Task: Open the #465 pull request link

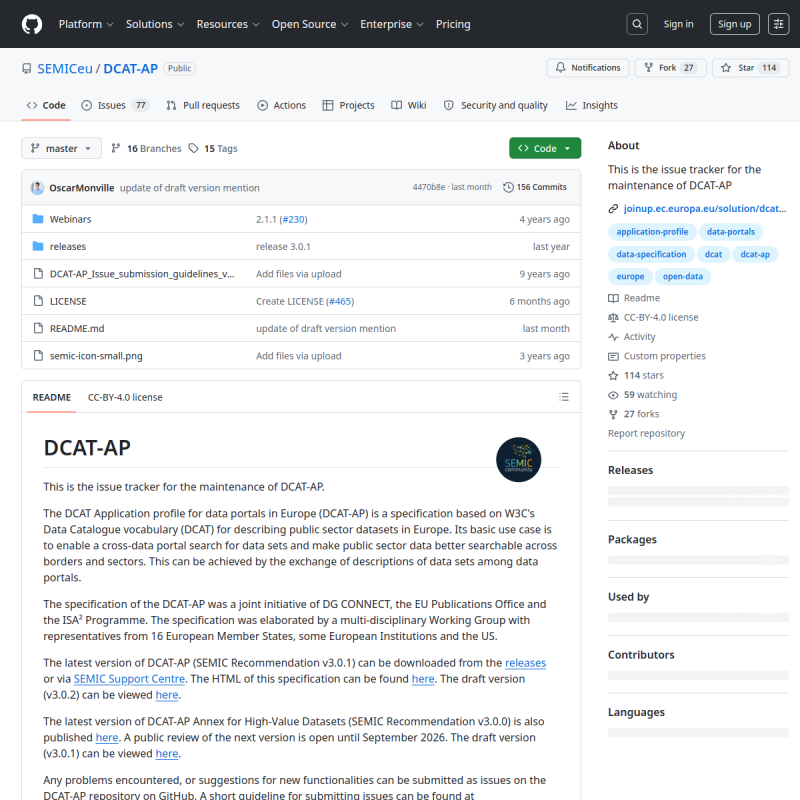Action: point(340,301)
